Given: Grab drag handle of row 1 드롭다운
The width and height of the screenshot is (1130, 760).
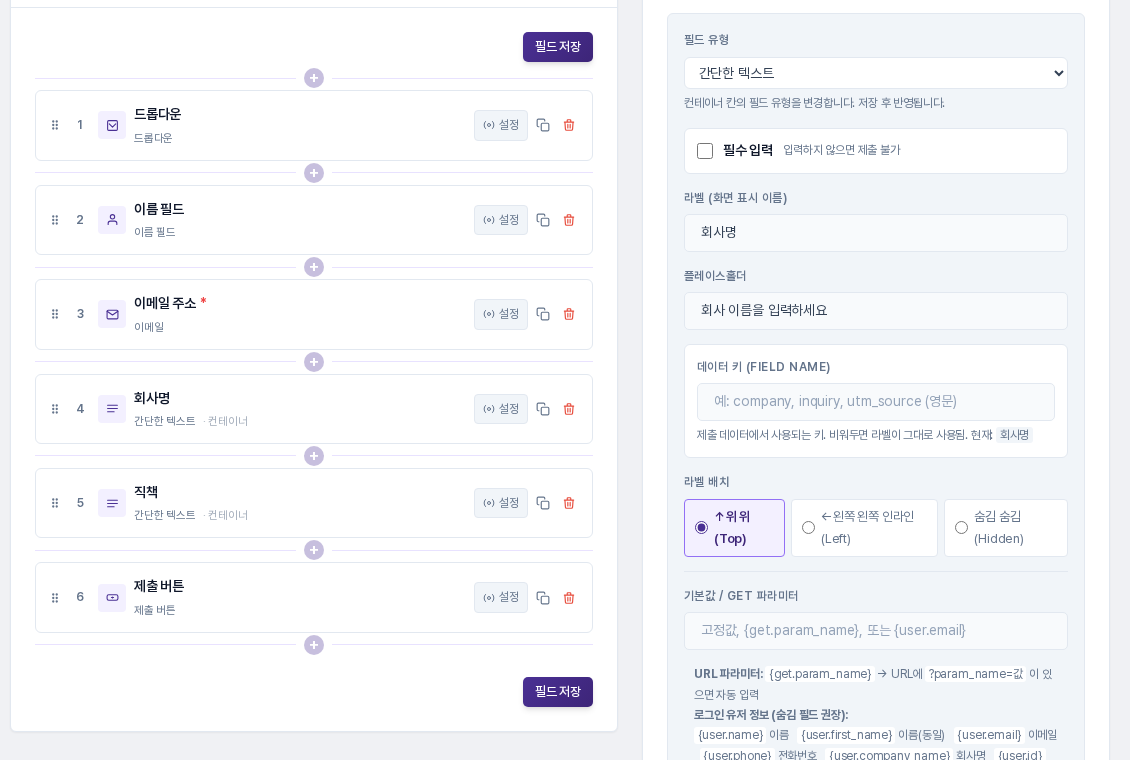Looking at the screenshot, I should click(55, 125).
